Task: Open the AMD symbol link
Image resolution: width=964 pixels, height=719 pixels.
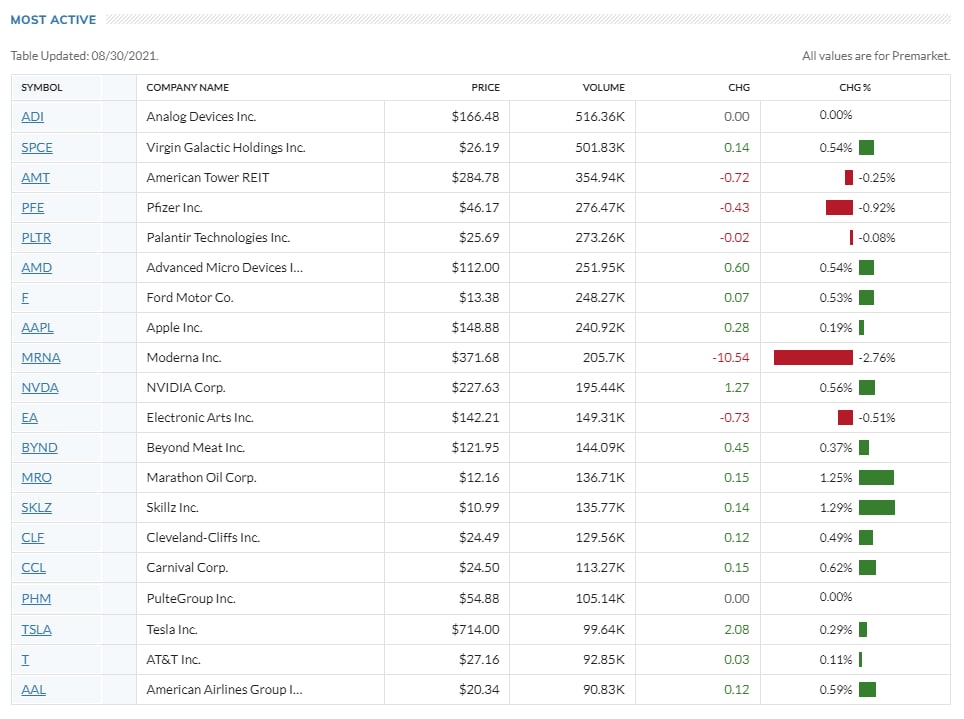Action: (x=37, y=268)
